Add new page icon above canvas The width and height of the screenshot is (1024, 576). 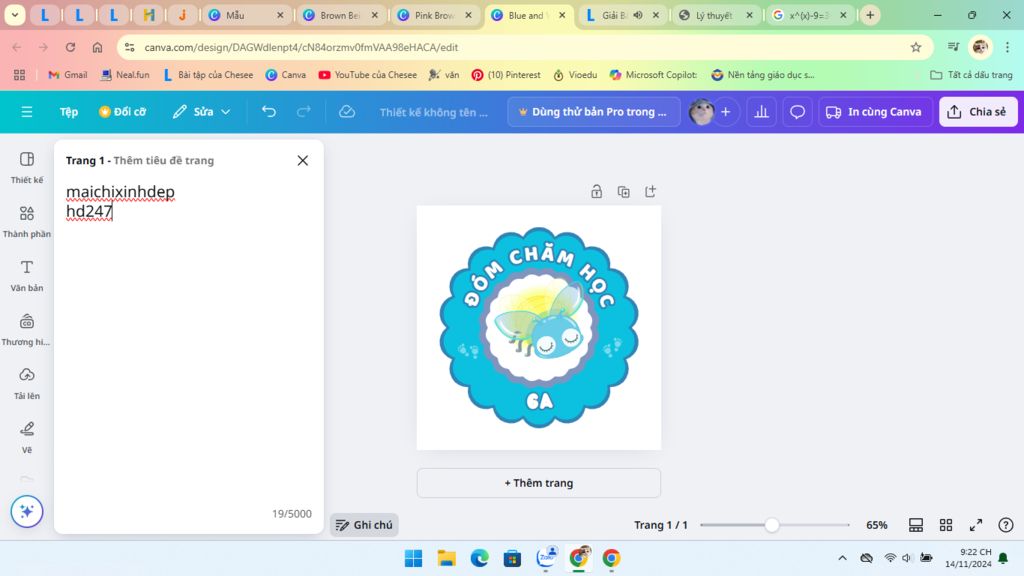[650, 191]
